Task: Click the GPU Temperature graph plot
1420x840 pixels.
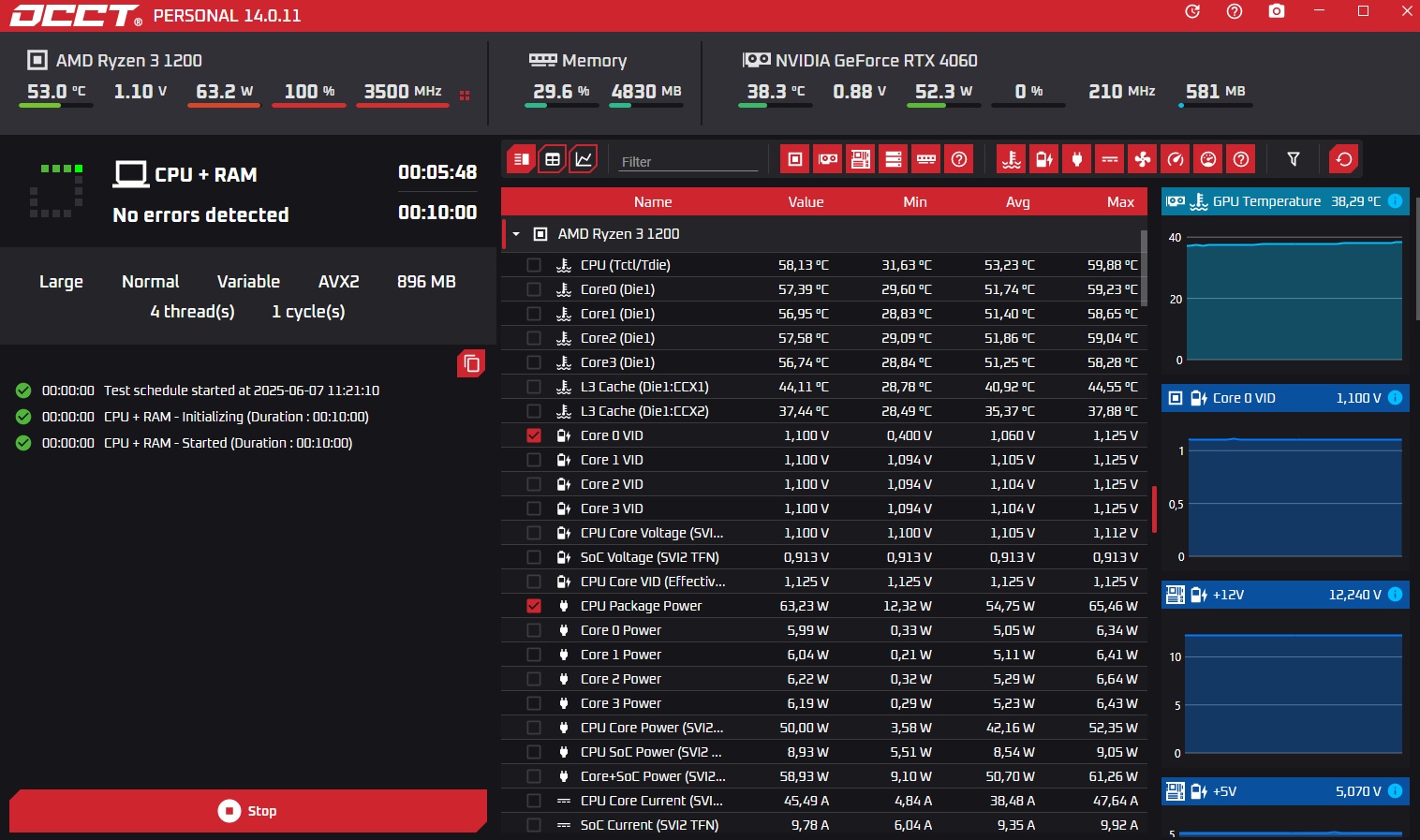Action: coord(1294,300)
